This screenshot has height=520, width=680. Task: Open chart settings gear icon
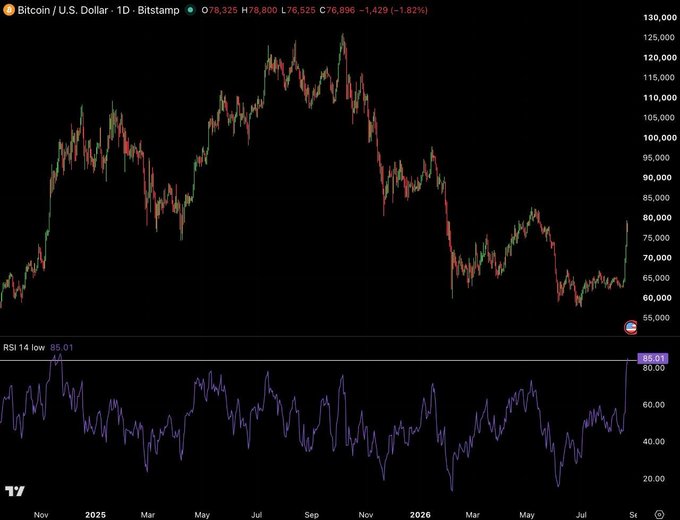[659, 514]
